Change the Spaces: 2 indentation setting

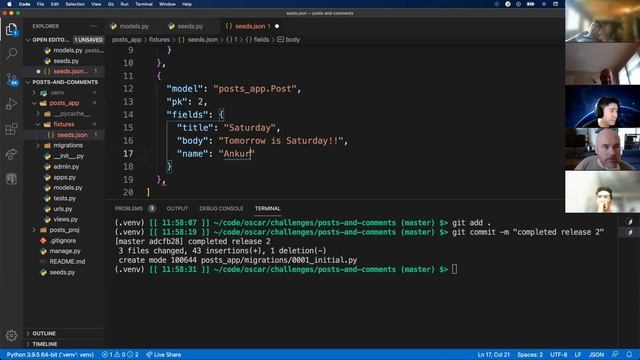coord(530,355)
